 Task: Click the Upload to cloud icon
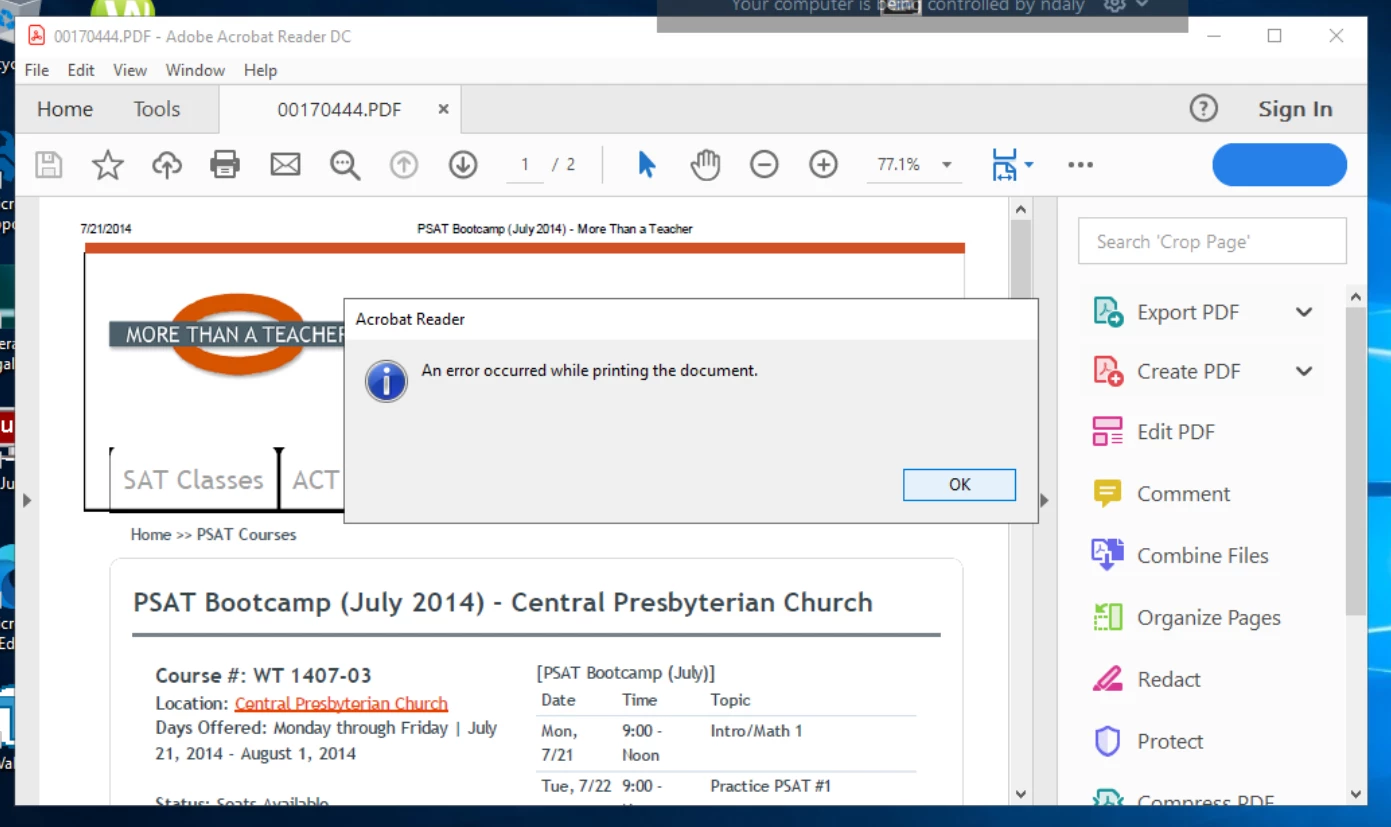click(167, 165)
